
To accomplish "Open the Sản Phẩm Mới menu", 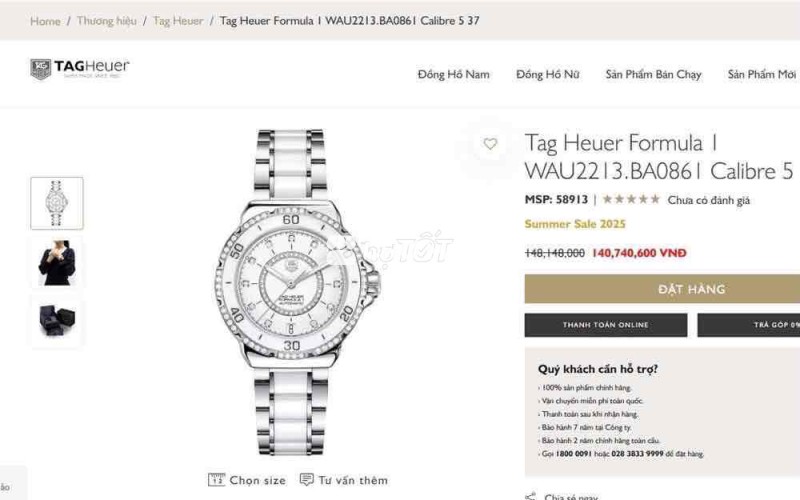I will (x=762, y=74).
